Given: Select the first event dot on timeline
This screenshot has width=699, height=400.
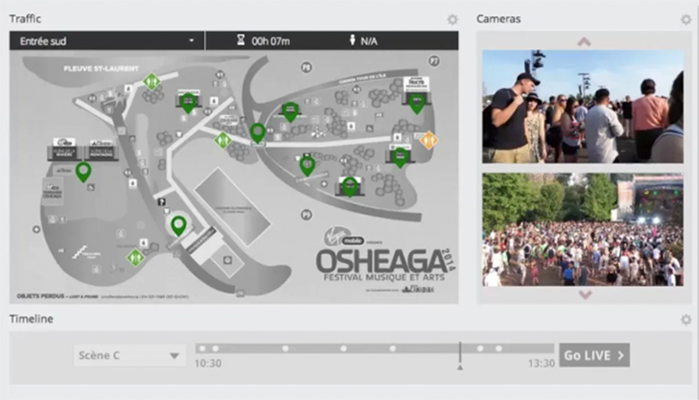Looking at the screenshot, I should (x=201, y=348).
